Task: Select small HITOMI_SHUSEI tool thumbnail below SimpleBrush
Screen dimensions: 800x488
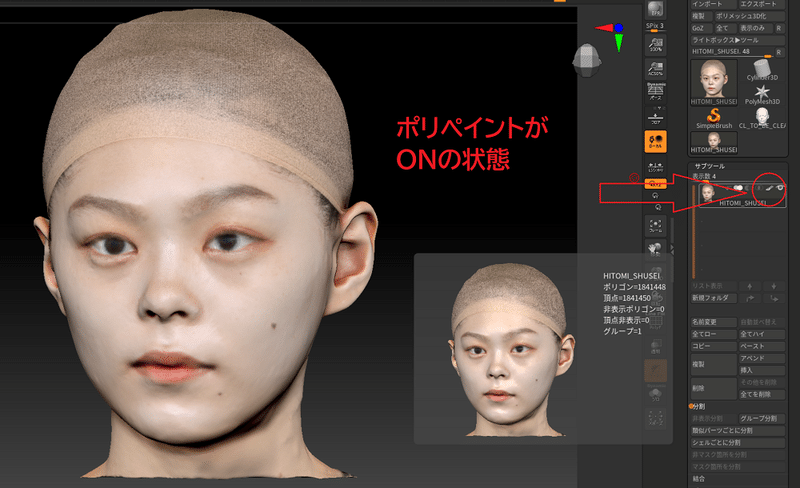Action: coord(714,142)
